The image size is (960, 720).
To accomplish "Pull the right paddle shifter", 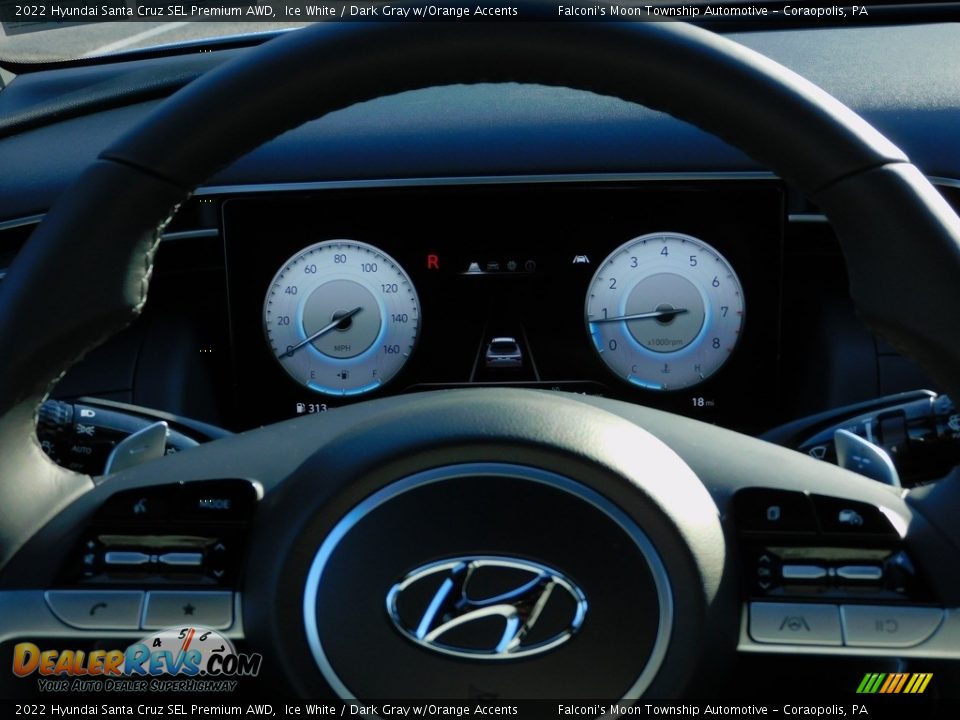I will (865, 457).
